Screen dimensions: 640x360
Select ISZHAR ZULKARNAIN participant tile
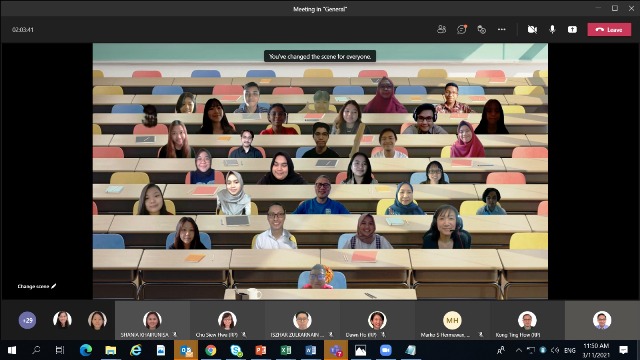[x=302, y=320]
